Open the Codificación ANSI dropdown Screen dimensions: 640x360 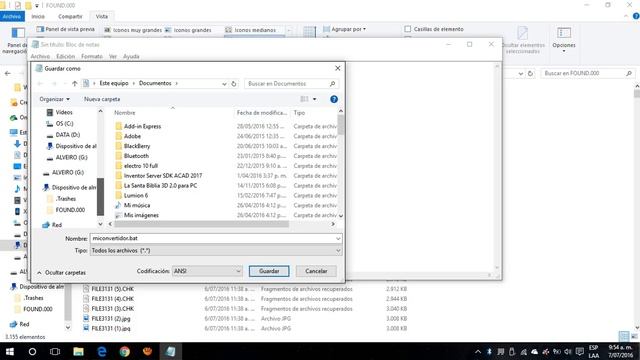[207, 271]
